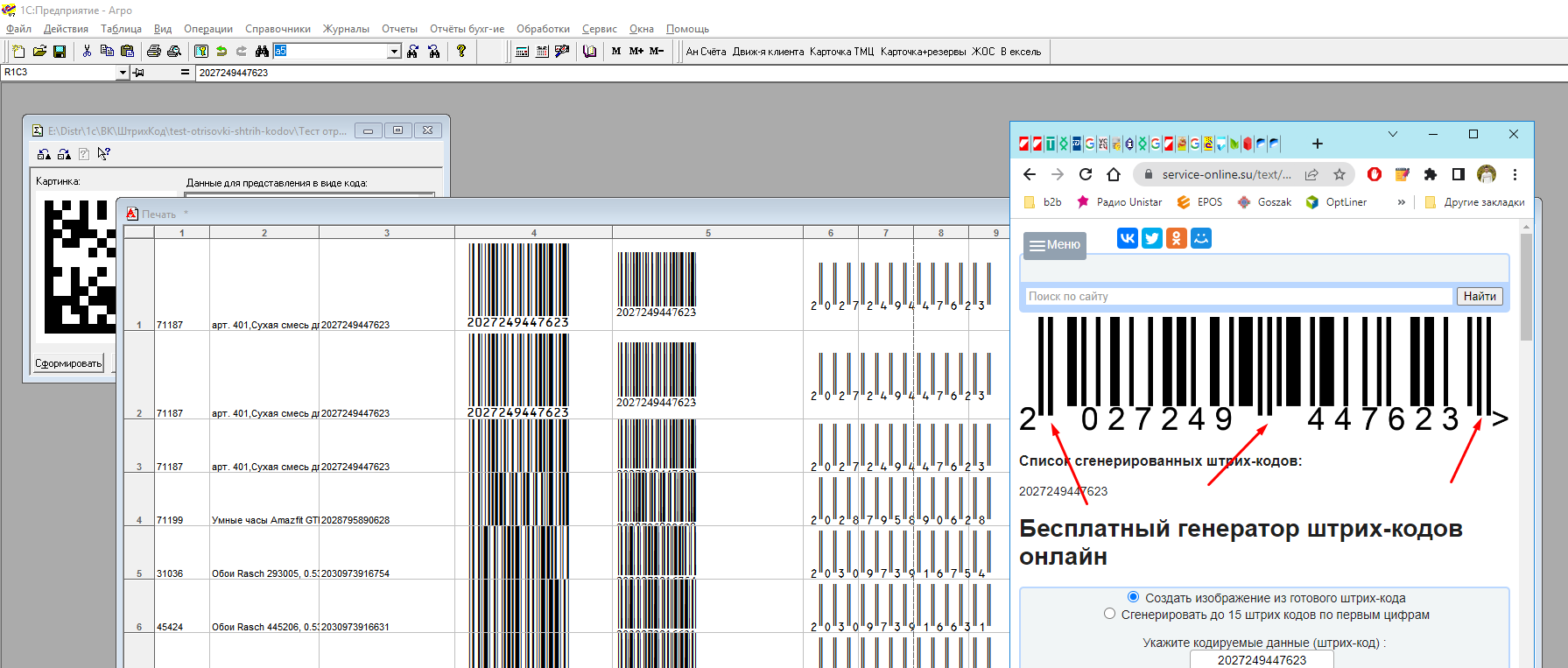The height and width of the screenshot is (668, 1568).
Task: Open the Меню button on webpage
Action: click(x=1055, y=245)
